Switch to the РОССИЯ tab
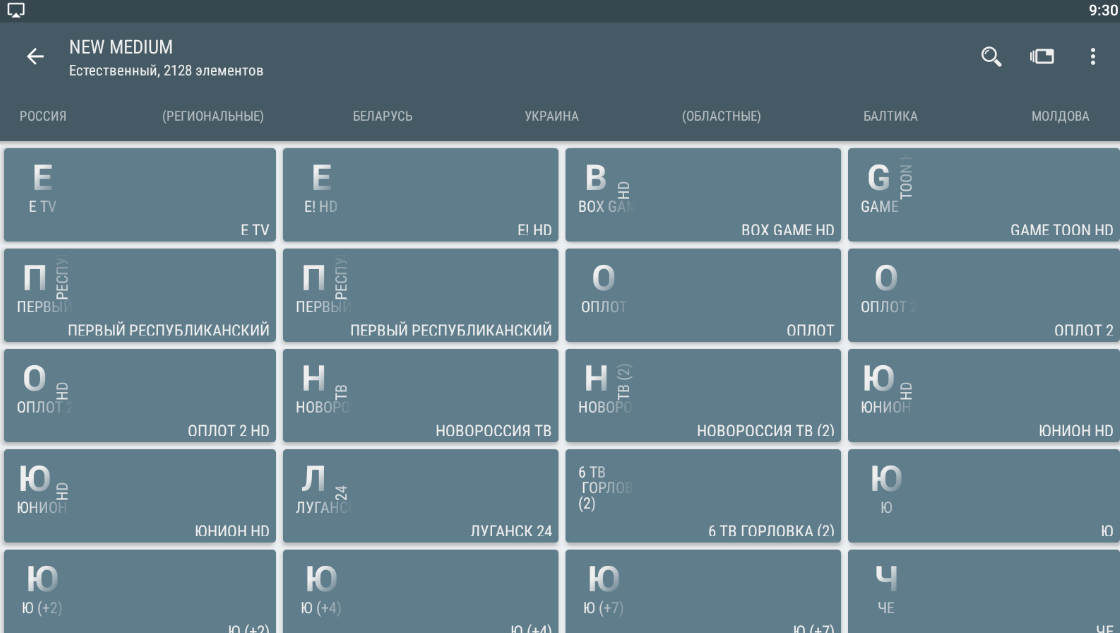Viewport: 1120px width, 633px height. tap(43, 116)
